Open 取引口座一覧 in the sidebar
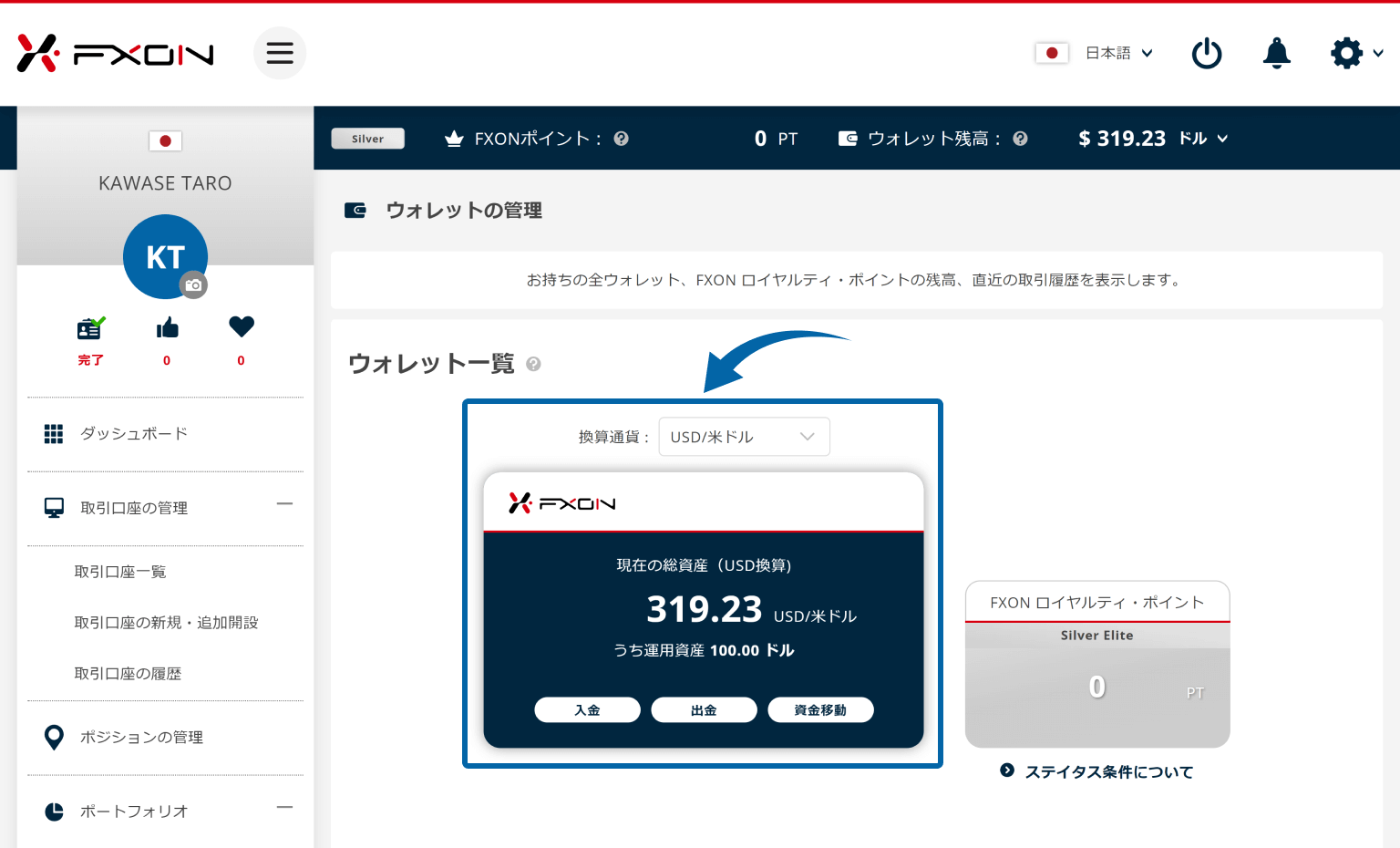 (120, 572)
